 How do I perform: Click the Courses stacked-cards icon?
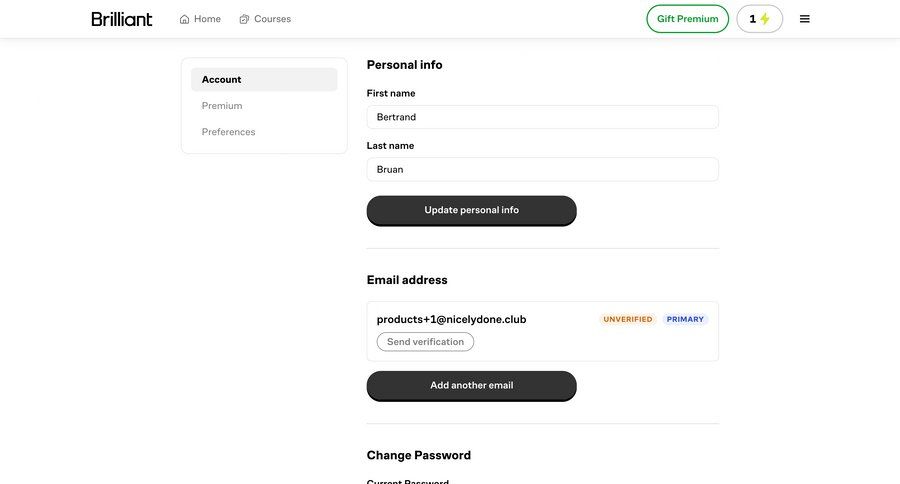pos(244,19)
